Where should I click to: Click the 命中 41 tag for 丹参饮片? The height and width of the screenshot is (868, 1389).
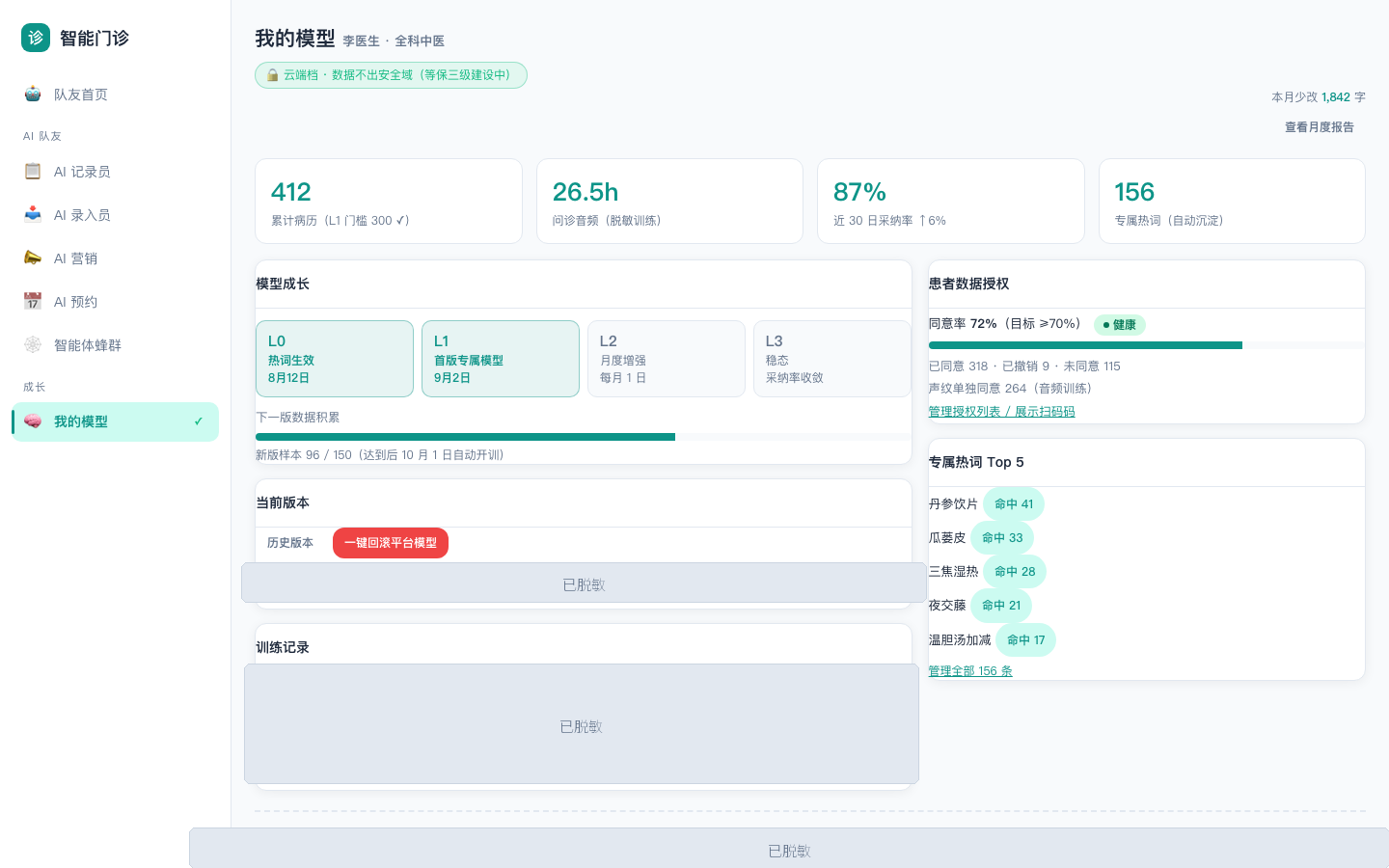point(1014,504)
